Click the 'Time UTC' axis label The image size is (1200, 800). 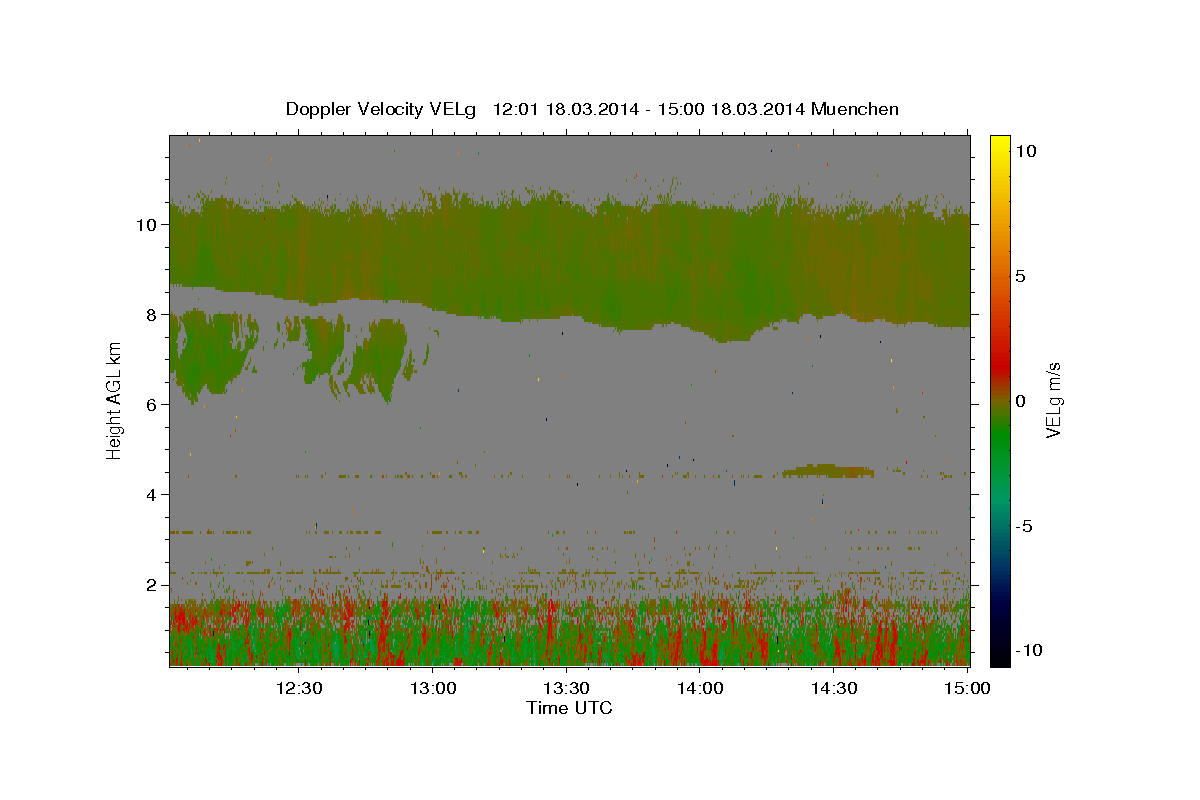(x=569, y=708)
